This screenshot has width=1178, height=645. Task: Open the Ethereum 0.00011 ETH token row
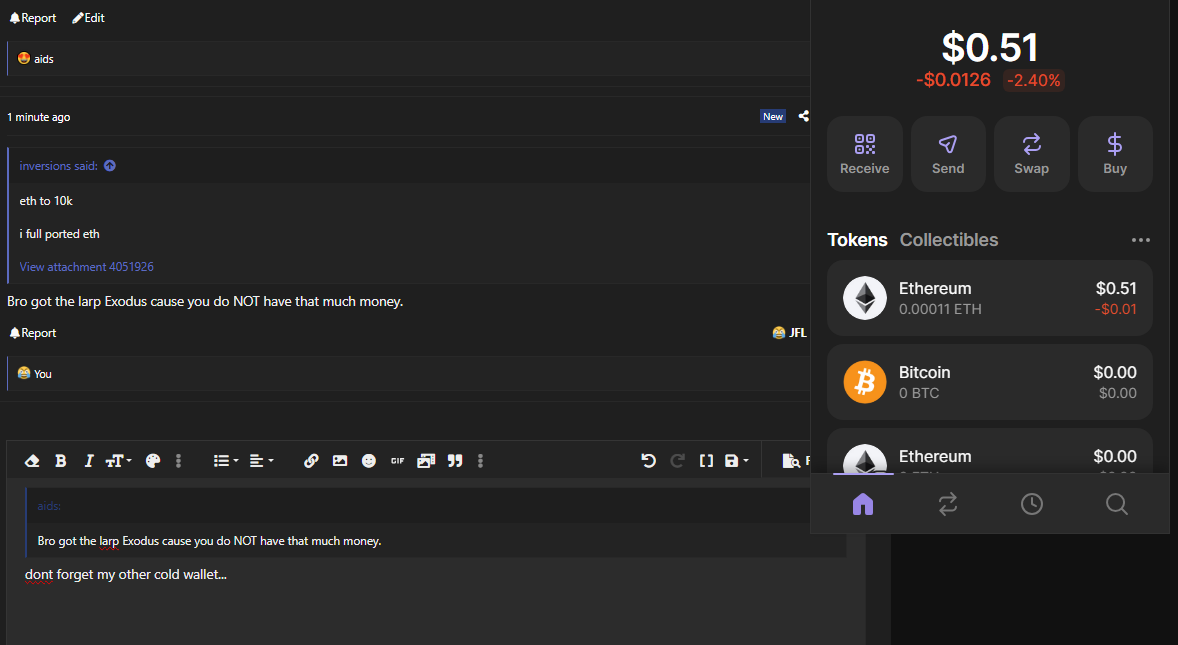pyautogui.click(x=990, y=298)
